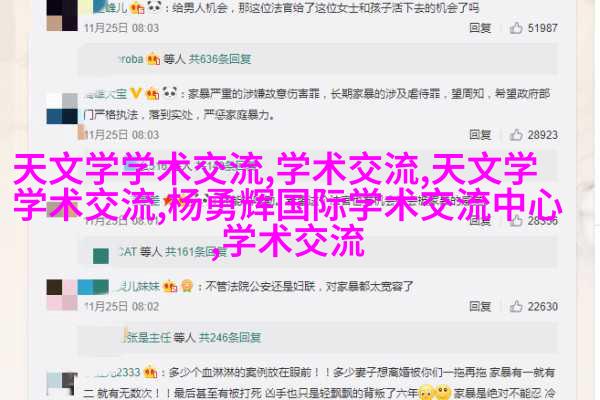
Task: Expand the 共161条回复 reply thread
Action: [196, 252]
